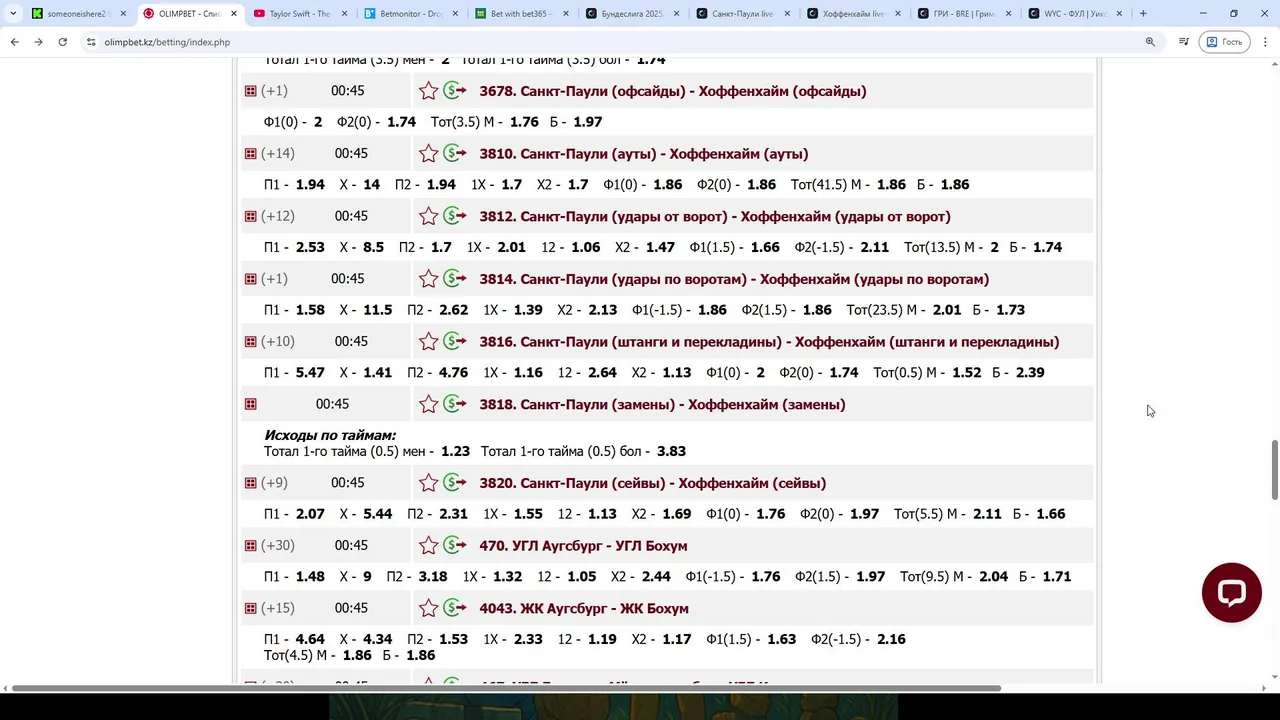Open link 3812 удары от ворот
1280x720 pixels.
point(715,216)
